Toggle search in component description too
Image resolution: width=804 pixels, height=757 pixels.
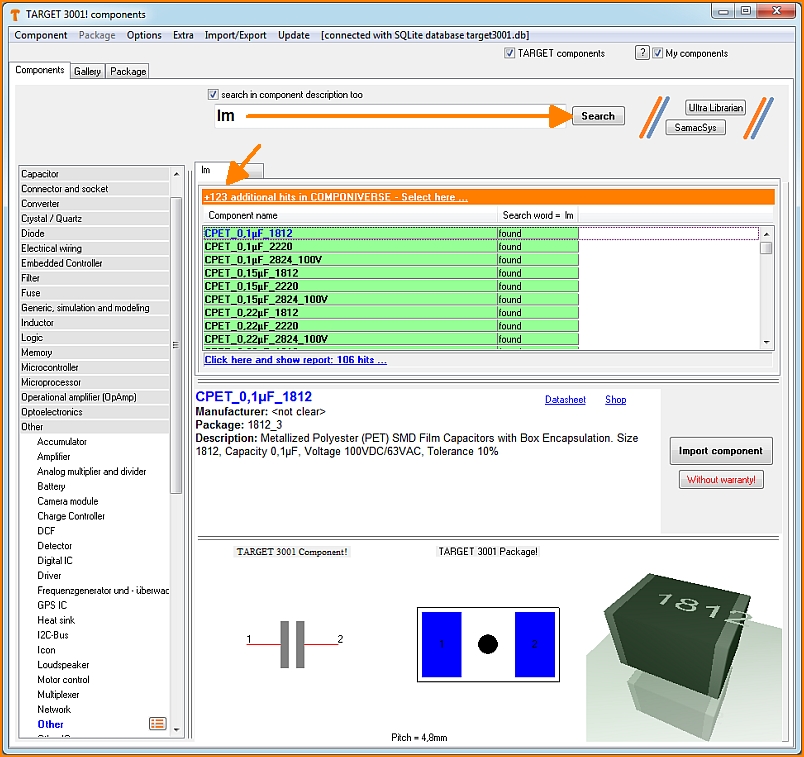tap(213, 95)
